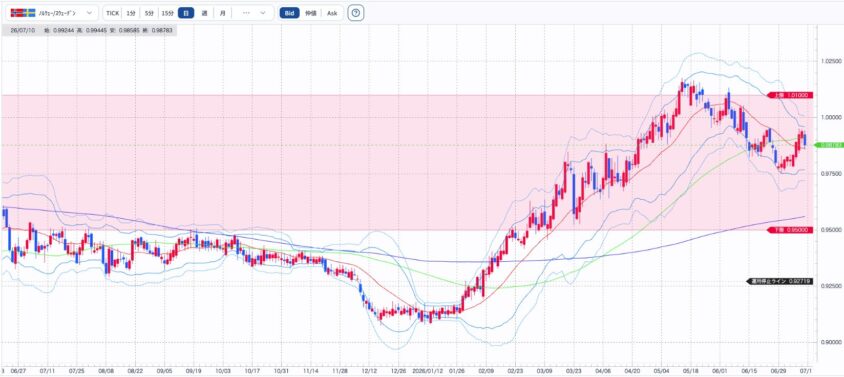Image resolution: width=844 pixels, height=377 pixels.
Task: Click the lower limit 0.95000 label
Action: click(x=789, y=230)
